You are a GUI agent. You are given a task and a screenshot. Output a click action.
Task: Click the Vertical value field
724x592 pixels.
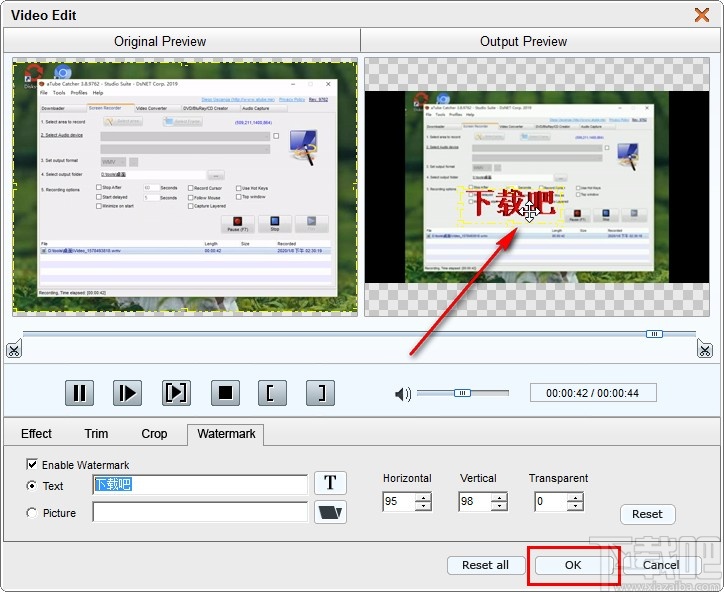(475, 501)
